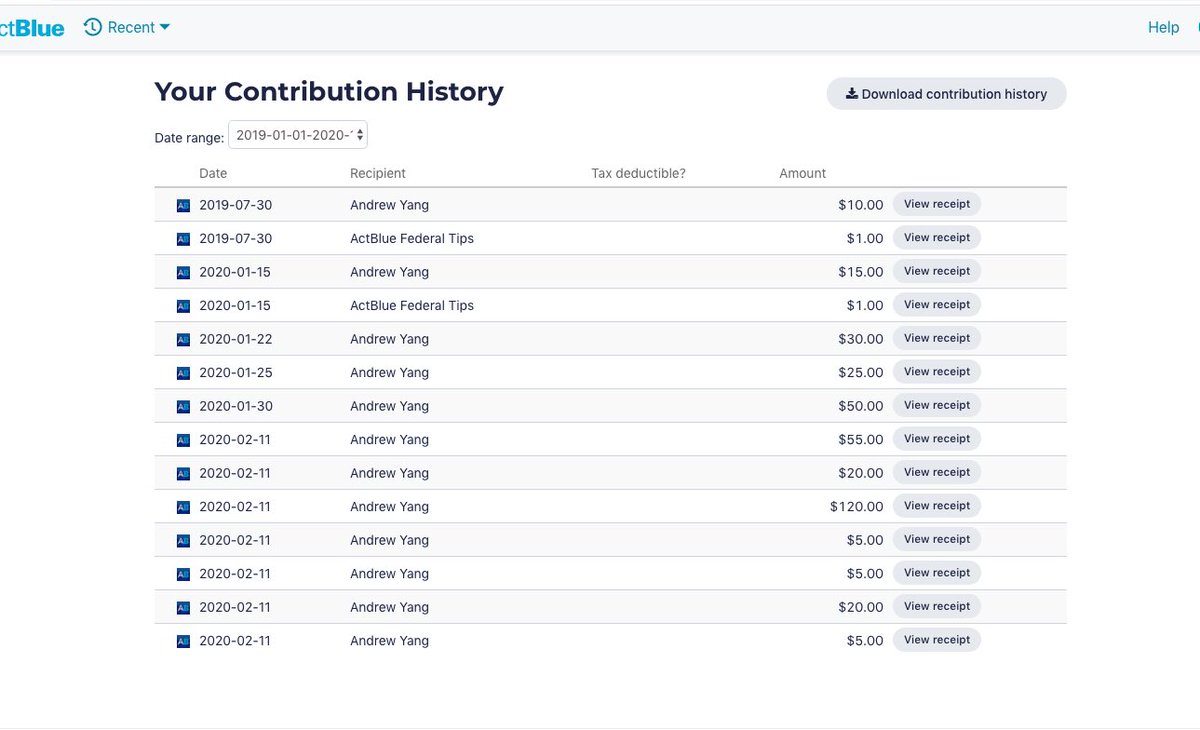View receipt for the $120.00 donation
This screenshot has width=1200, height=730.
(936, 506)
